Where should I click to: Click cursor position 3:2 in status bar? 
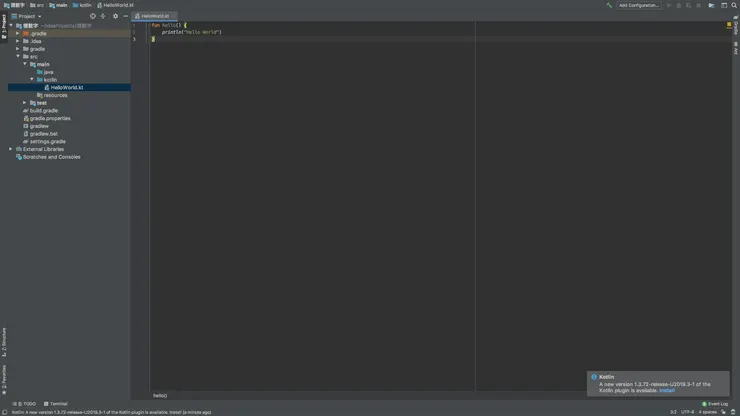coord(673,412)
